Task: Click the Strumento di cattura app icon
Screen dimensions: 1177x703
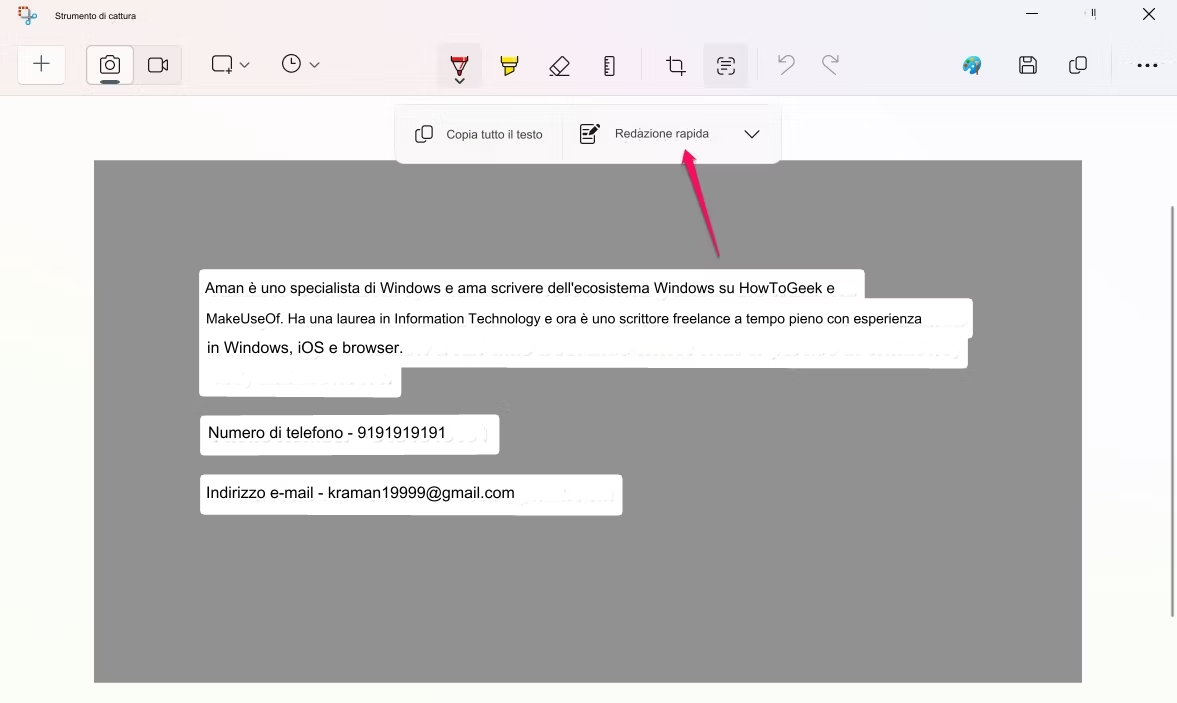Action: (x=27, y=15)
